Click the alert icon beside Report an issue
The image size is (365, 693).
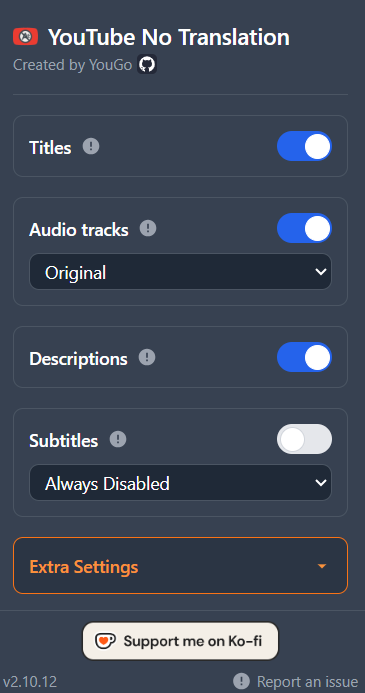click(x=242, y=681)
